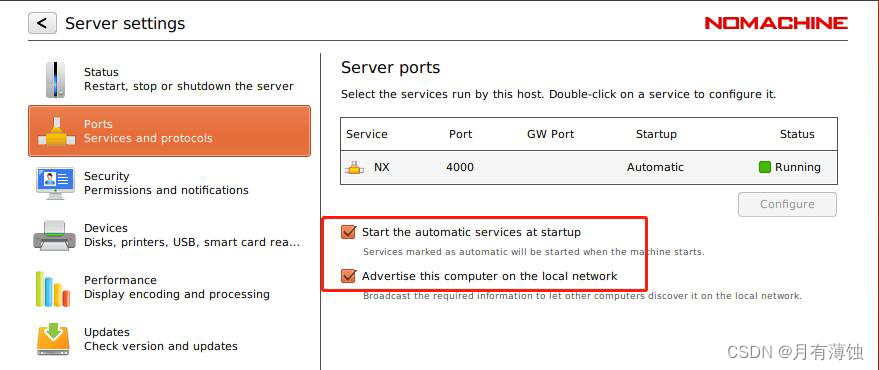Image resolution: width=879 pixels, height=370 pixels.
Task: Open Performance display encoding settings
Action: click(x=169, y=287)
